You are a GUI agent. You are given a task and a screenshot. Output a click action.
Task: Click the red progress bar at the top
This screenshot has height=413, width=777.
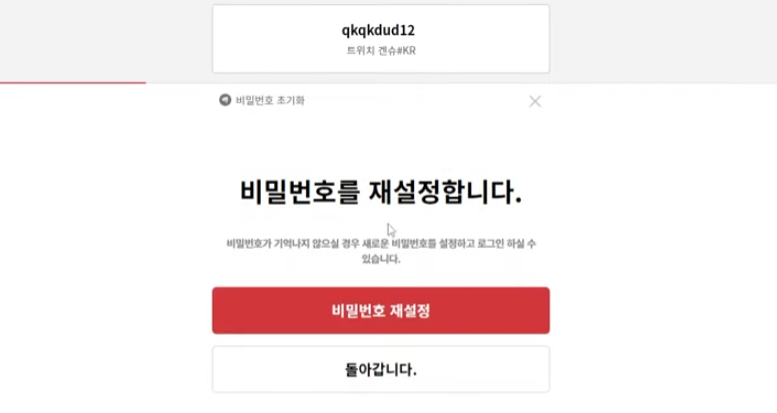73,83
